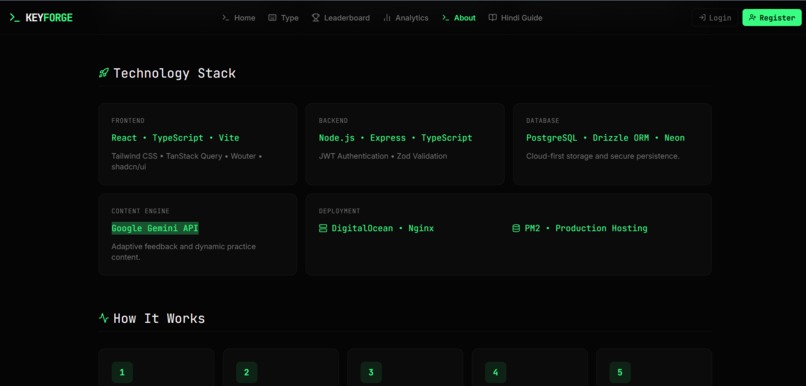Click the trophy icon beside Leaderboard
The height and width of the screenshot is (386, 806).
[x=316, y=17]
